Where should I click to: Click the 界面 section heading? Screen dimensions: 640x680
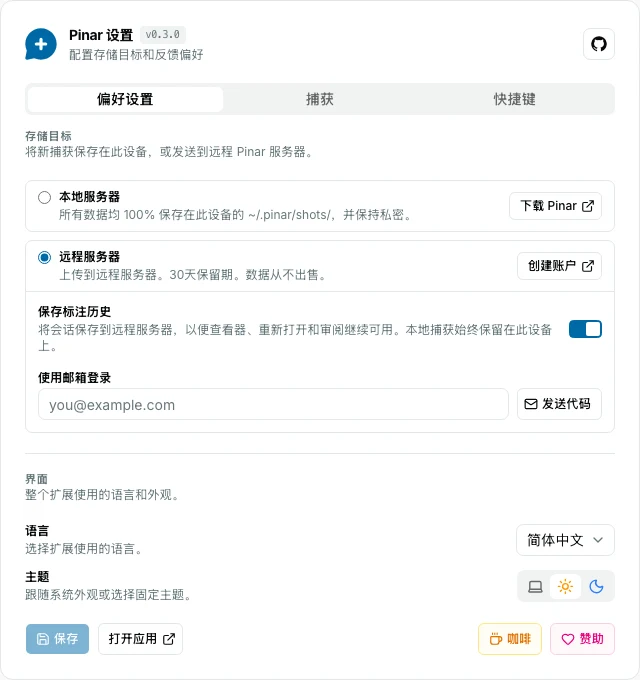[36, 479]
